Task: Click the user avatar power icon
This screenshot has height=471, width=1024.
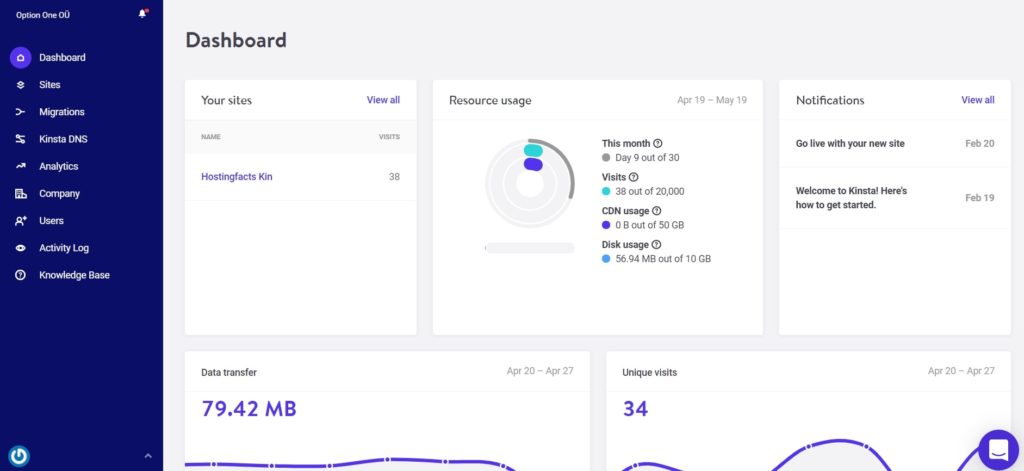Action: [x=19, y=455]
